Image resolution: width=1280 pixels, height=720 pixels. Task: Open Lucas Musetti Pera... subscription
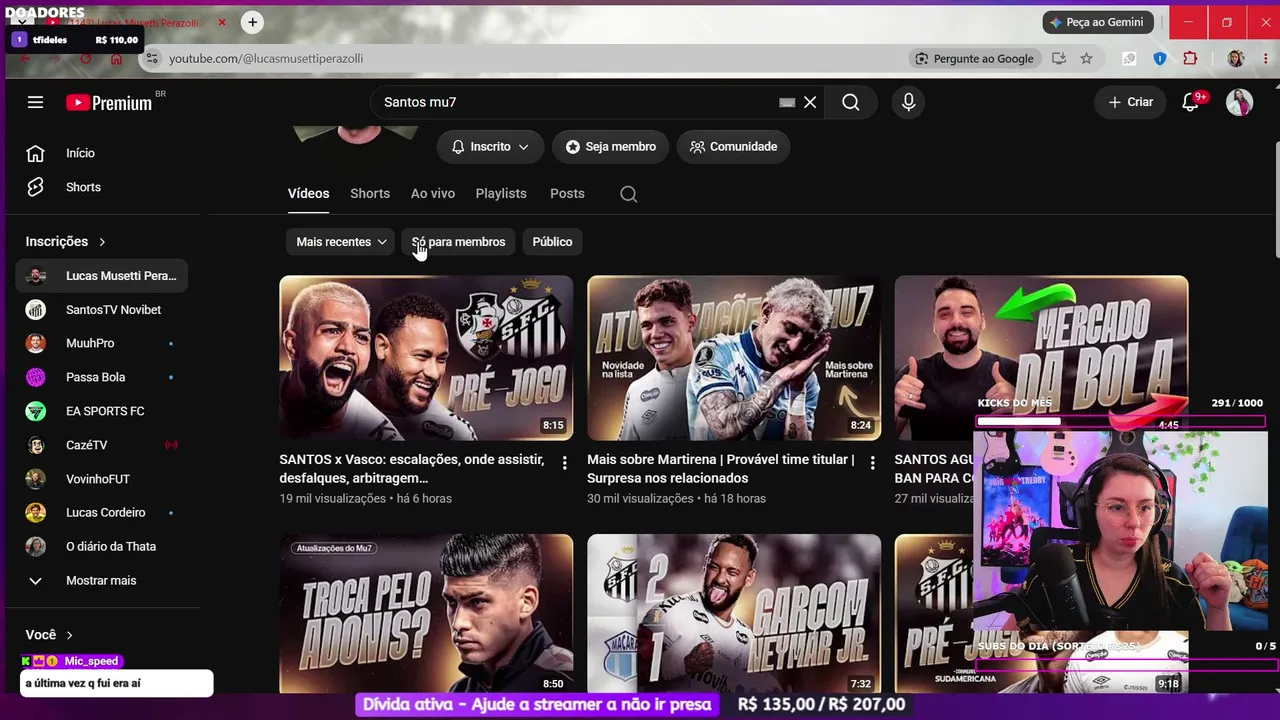(x=101, y=276)
